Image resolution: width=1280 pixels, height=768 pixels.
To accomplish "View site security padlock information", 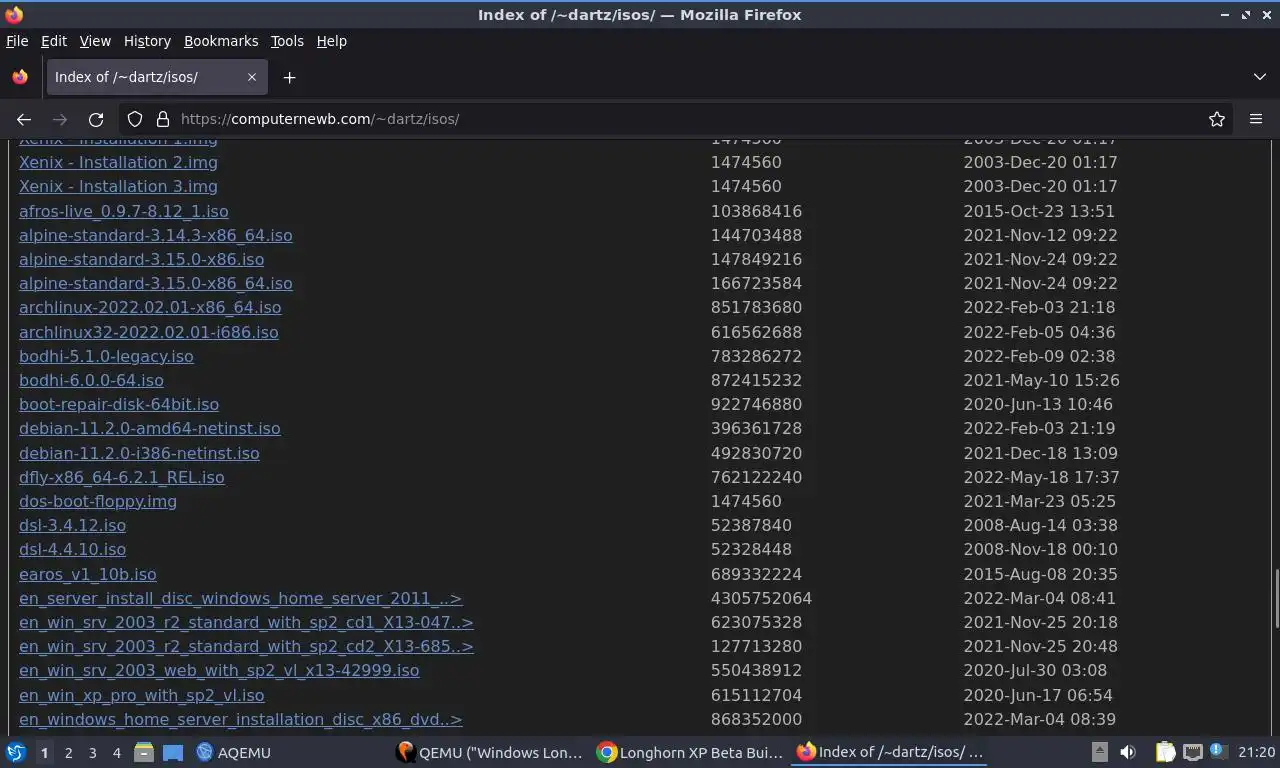I will click(163, 119).
